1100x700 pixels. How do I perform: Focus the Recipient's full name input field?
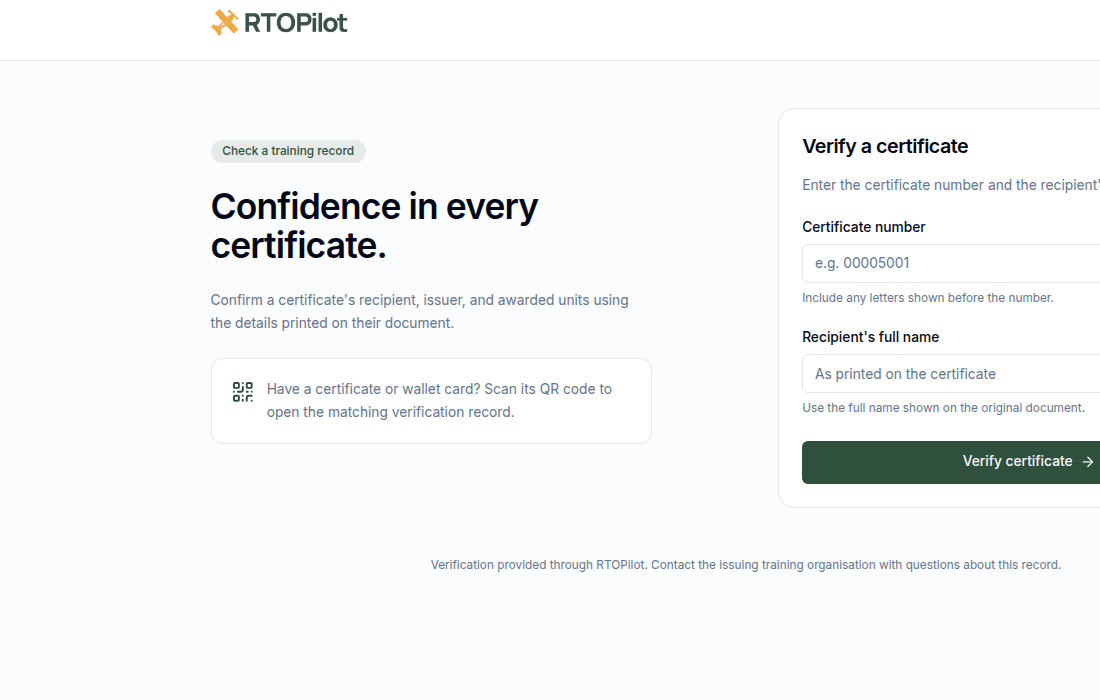951,374
